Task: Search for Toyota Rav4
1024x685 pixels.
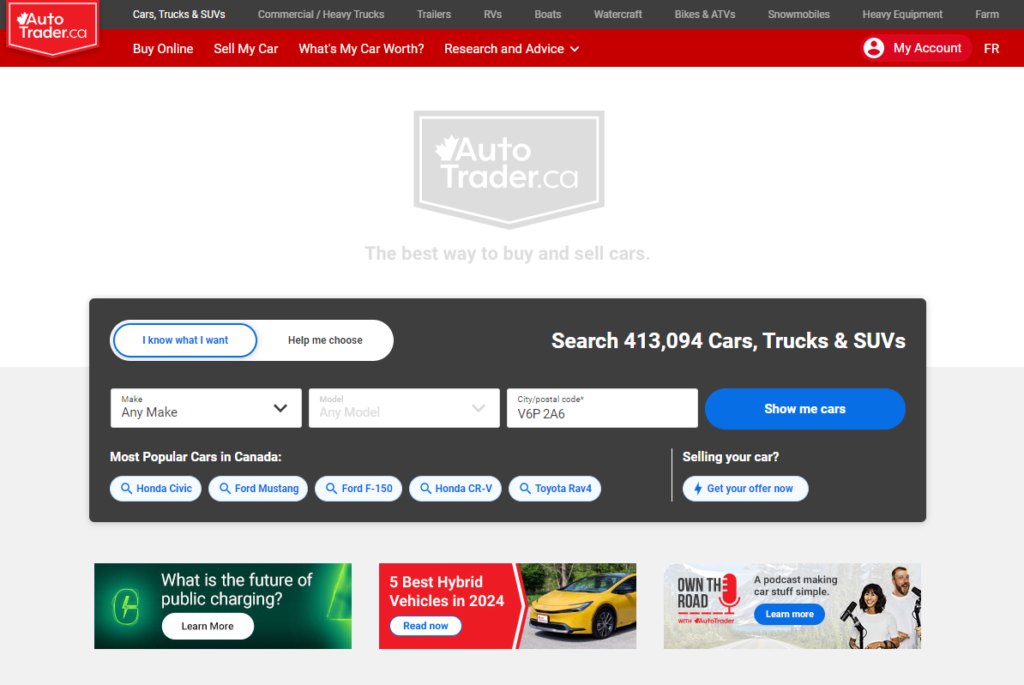Action: click(x=554, y=488)
